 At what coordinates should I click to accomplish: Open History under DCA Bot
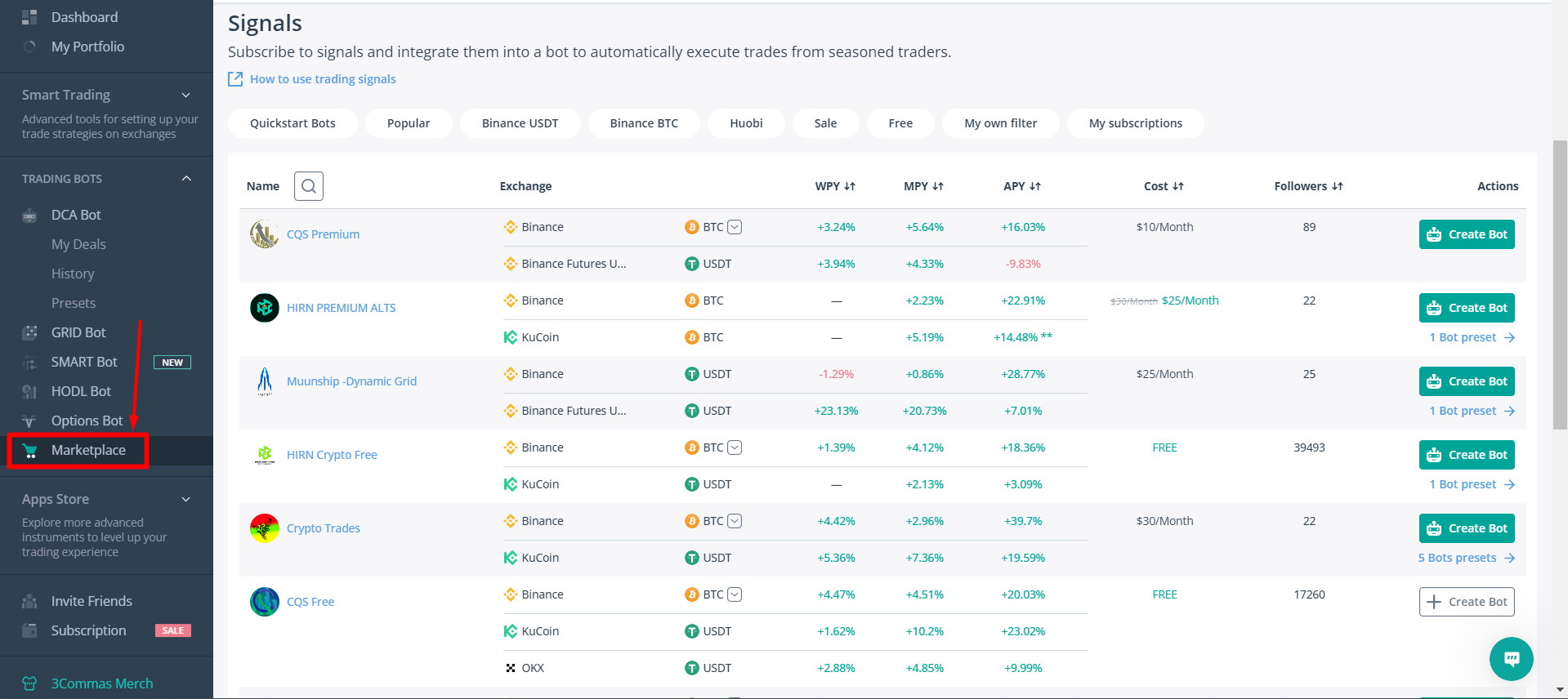click(x=73, y=274)
